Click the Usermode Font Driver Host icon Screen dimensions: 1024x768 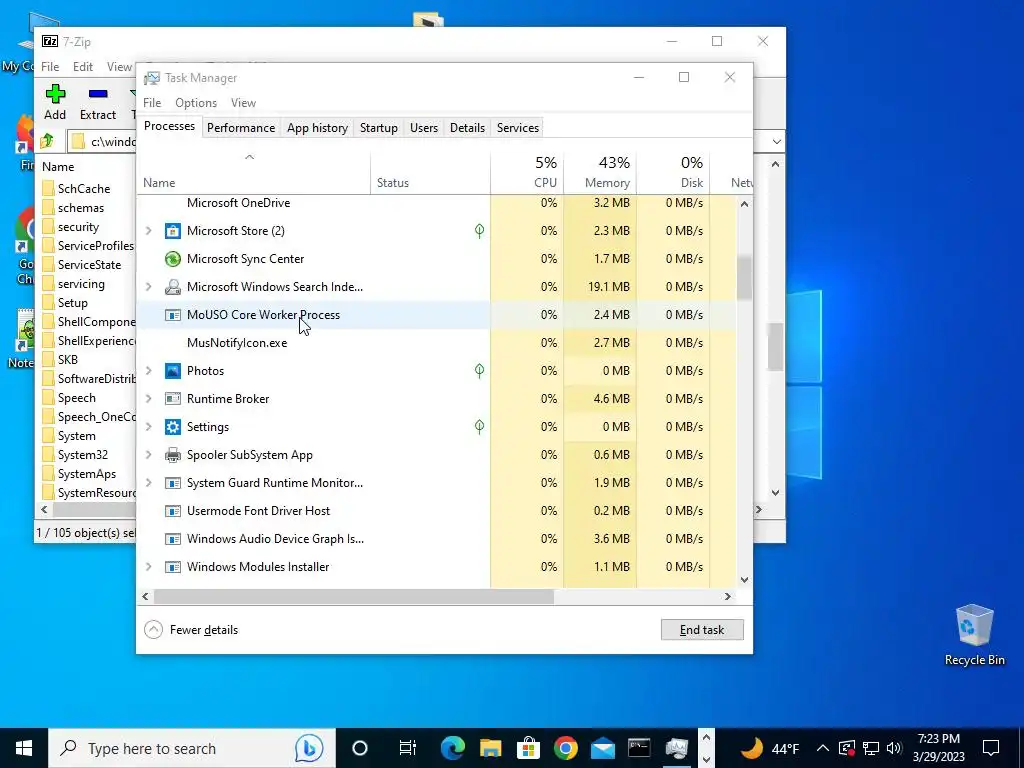point(172,511)
